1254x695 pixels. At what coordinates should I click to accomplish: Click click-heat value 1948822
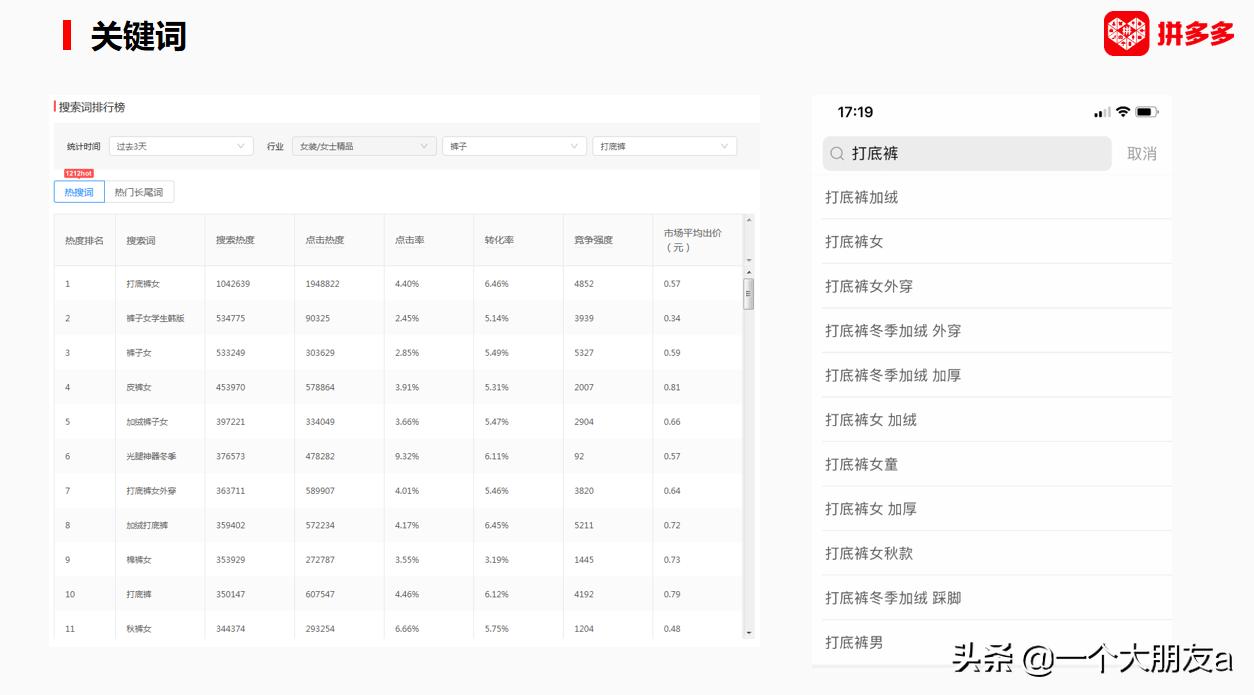(x=323, y=284)
